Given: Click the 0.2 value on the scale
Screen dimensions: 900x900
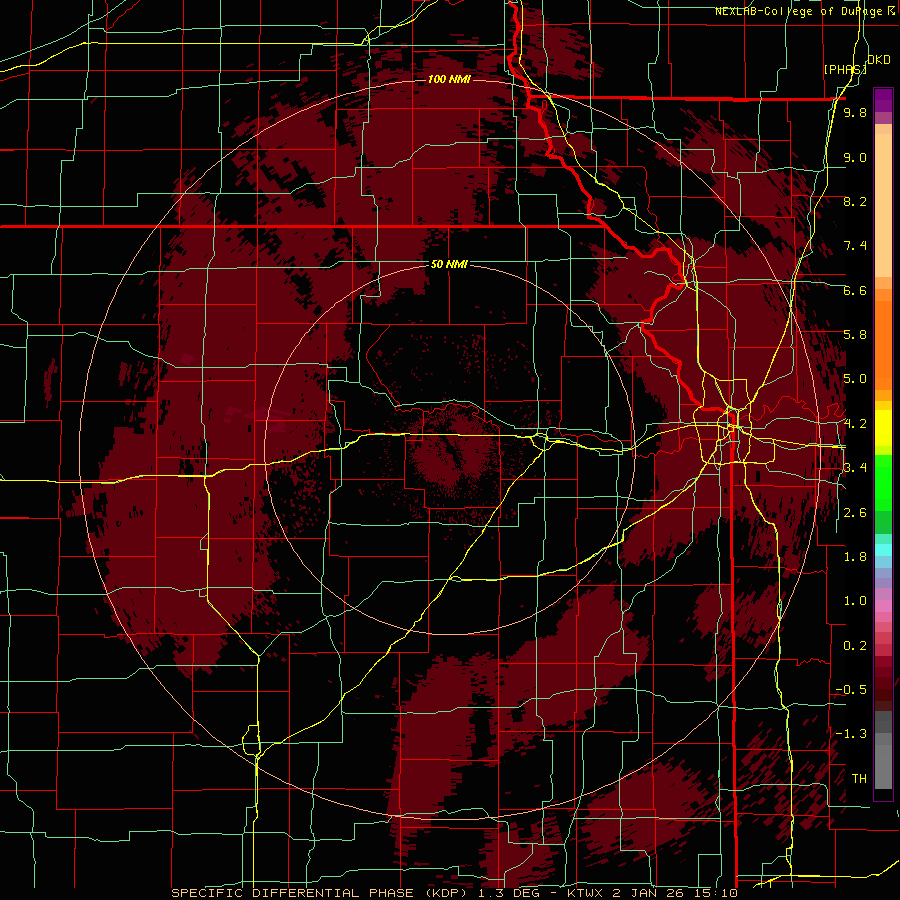Looking at the screenshot, I should point(855,645).
